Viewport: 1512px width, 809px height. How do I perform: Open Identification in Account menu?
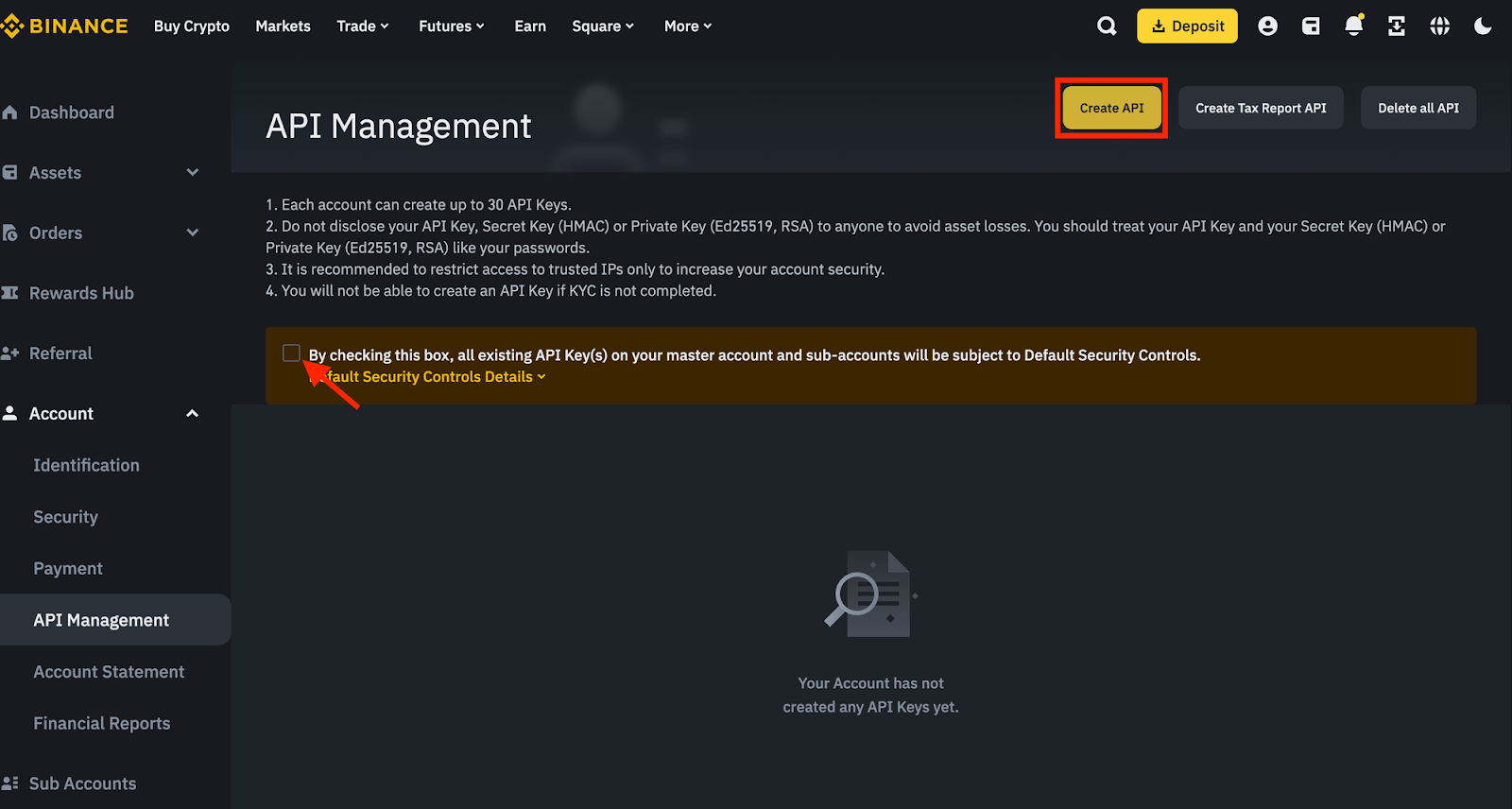click(x=86, y=465)
